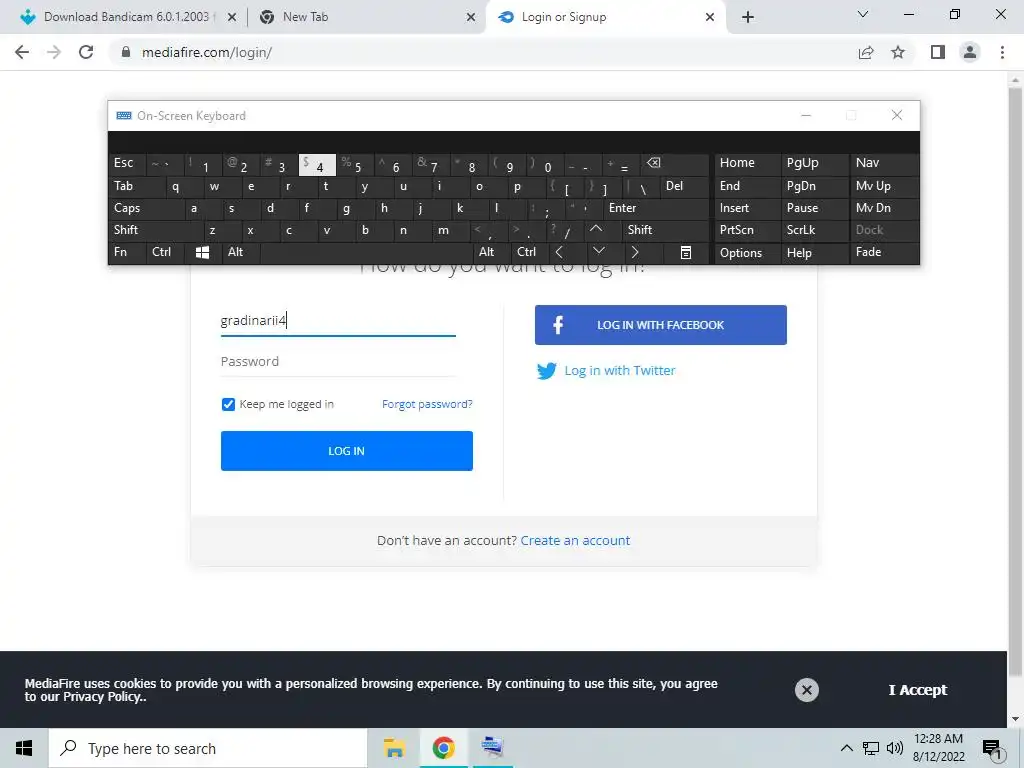Close the New Tab tab

(470, 17)
